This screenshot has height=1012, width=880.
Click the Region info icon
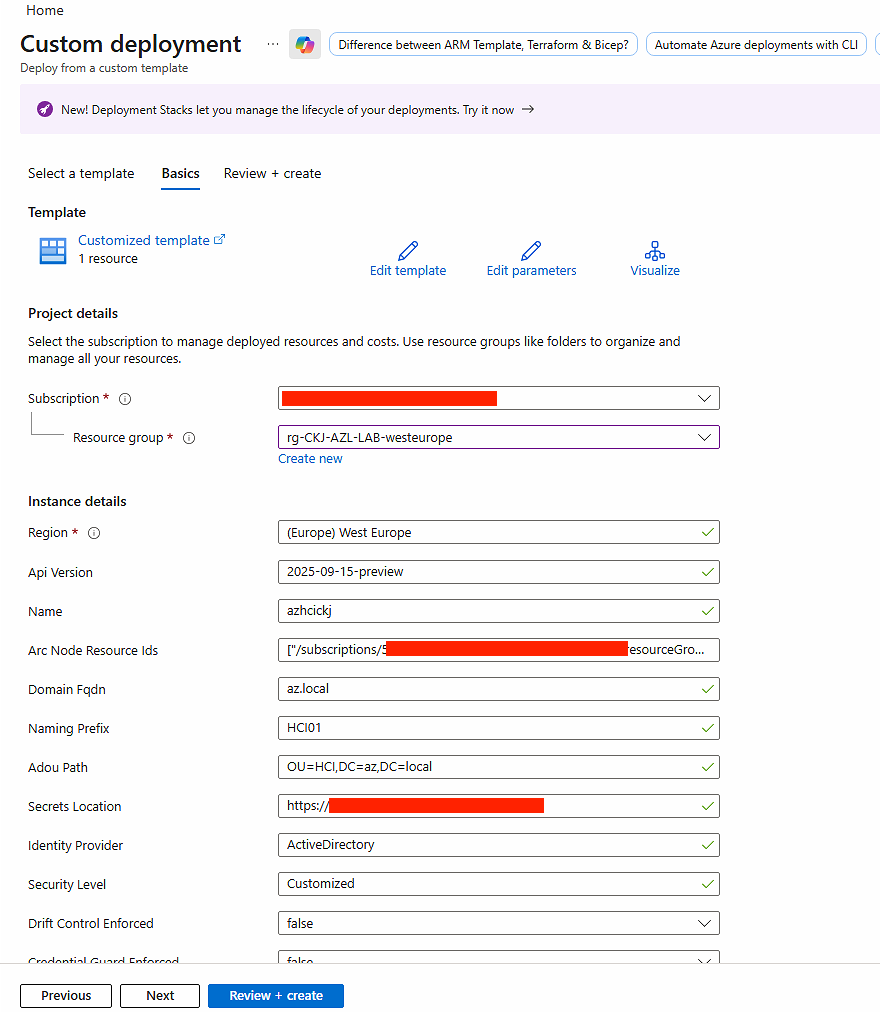[94, 533]
